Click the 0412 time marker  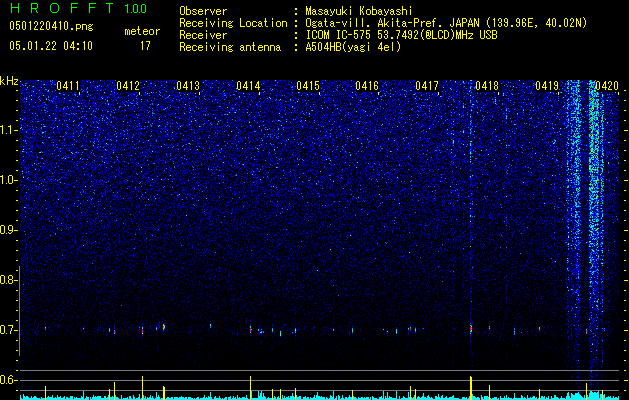(x=128, y=86)
